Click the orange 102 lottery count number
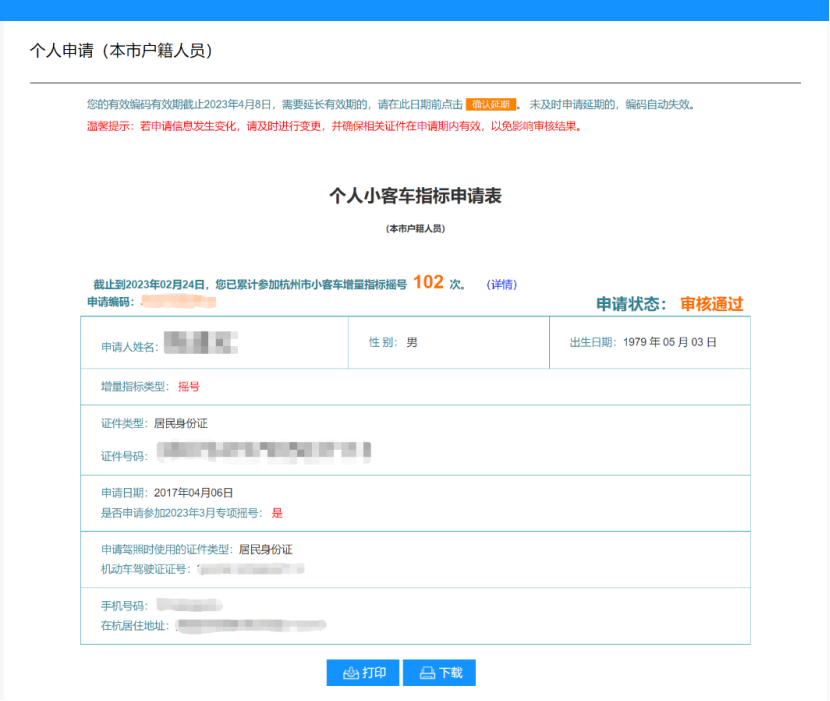Screen dimensions: 830x701 (x=428, y=283)
